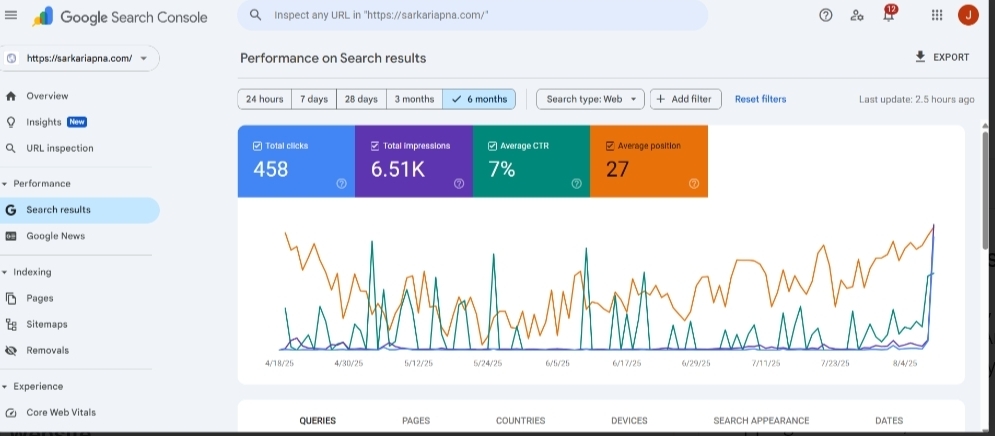Toggle the Total clicks checkbox
The height and width of the screenshot is (436, 995).
tap(257, 146)
